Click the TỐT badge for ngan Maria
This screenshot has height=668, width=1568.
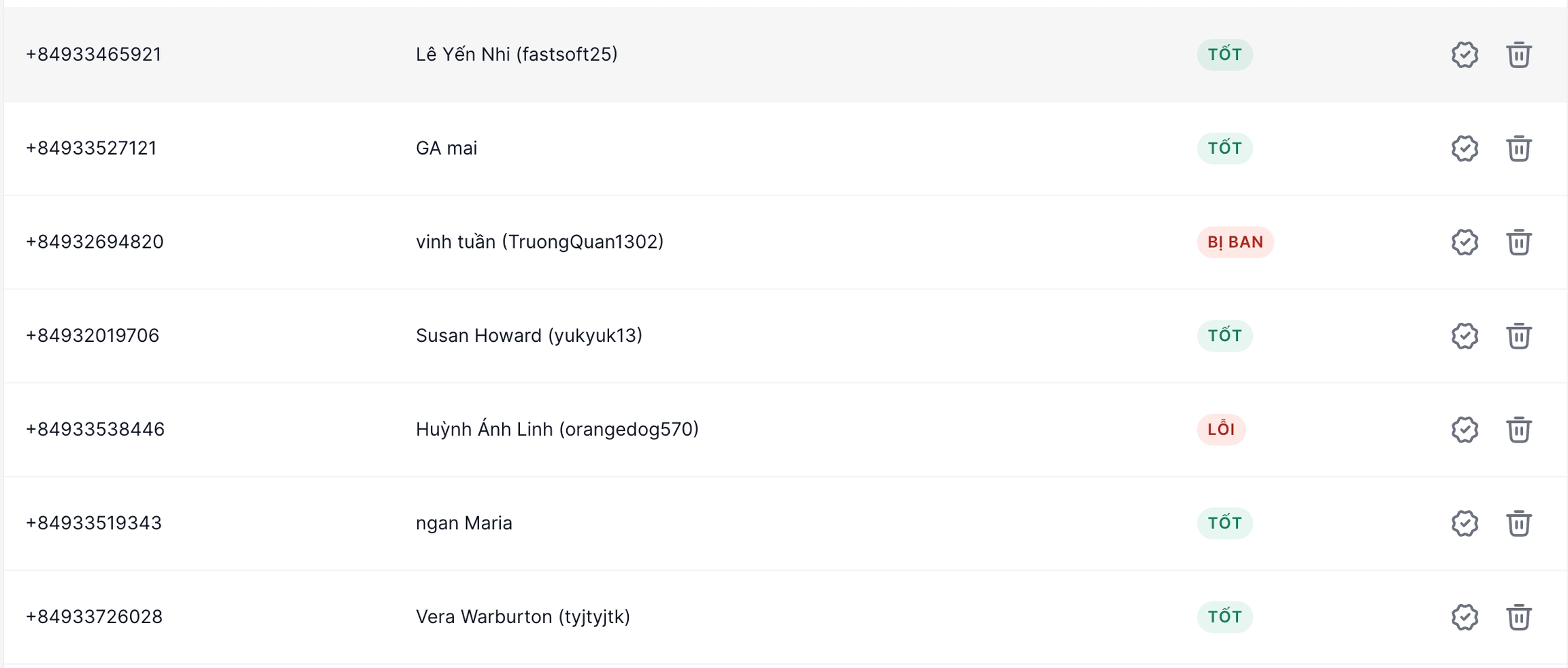click(1224, 523)
